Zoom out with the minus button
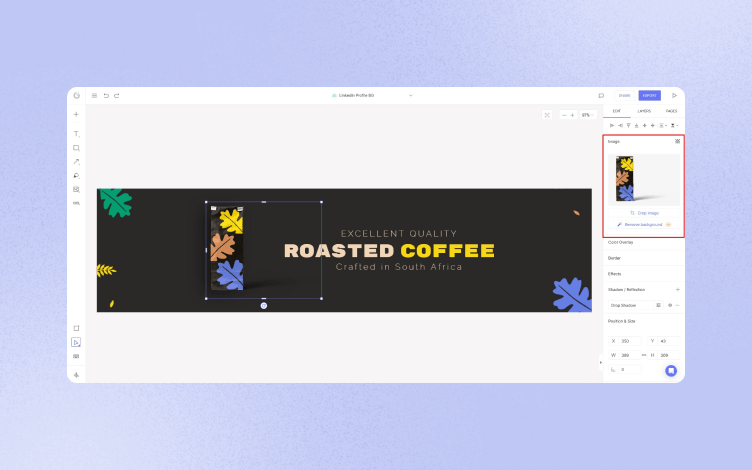The width and height of the screenshot is (752, 470). [x=564, y=115]
